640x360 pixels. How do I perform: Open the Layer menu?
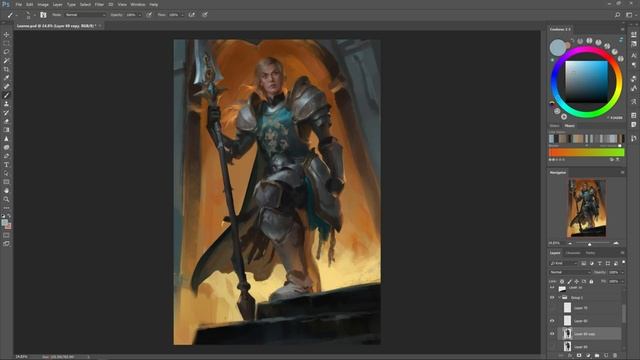click(x=58, y=4)
